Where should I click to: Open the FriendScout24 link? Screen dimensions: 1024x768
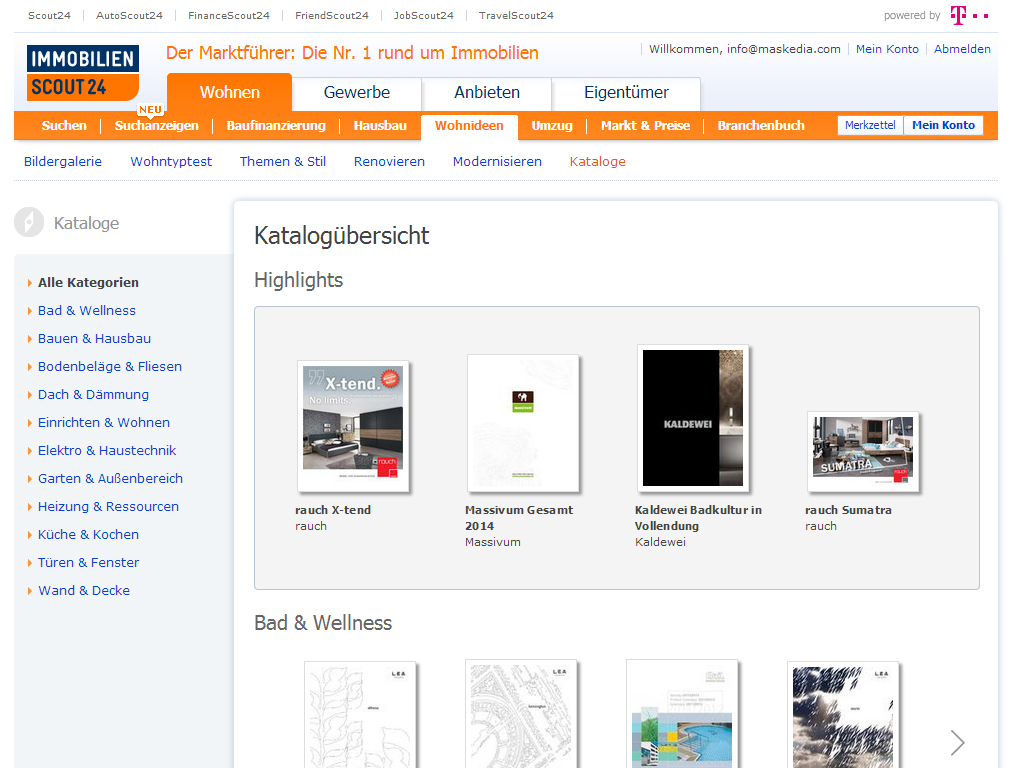[x=332, y=15]
